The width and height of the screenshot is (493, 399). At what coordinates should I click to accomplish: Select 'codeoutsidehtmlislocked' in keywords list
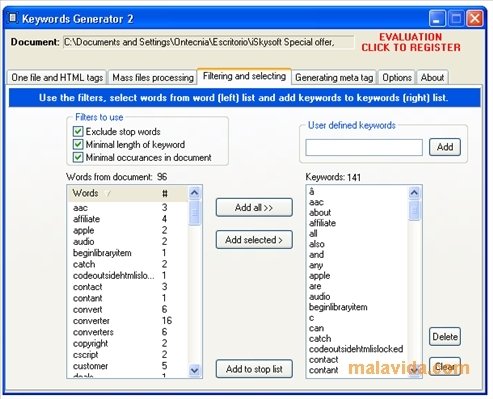click(x=356, y=349)
